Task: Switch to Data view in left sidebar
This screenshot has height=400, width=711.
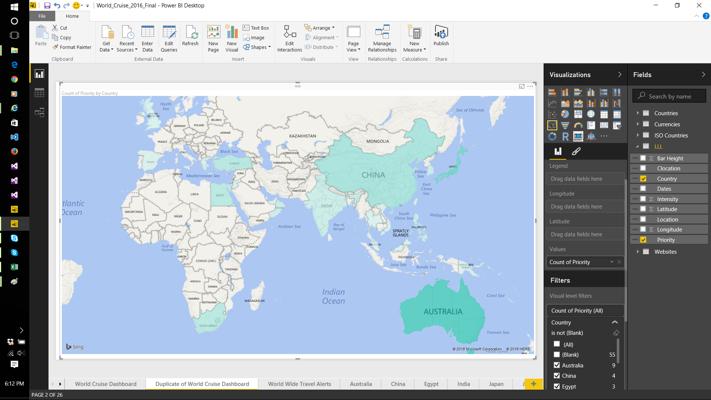Action: tap(39, 93)
